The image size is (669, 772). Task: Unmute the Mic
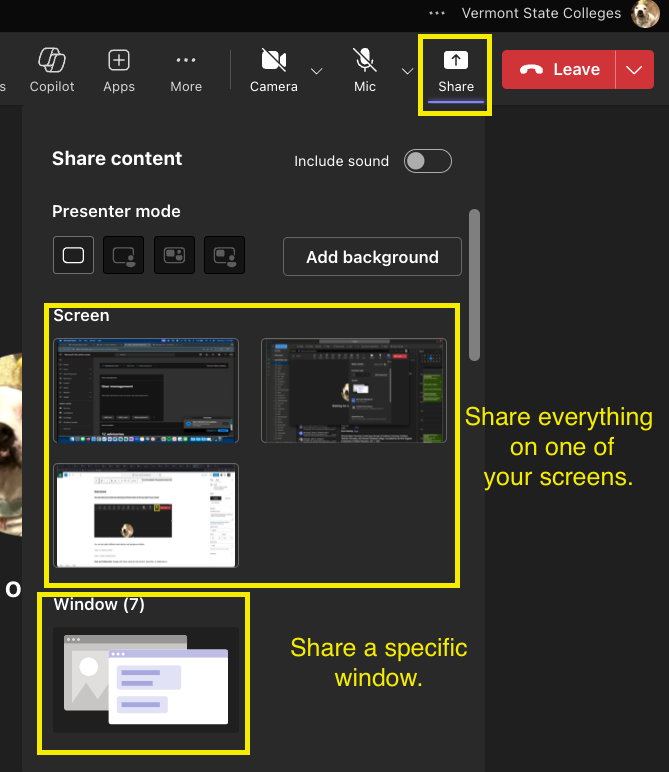[365, 69]
